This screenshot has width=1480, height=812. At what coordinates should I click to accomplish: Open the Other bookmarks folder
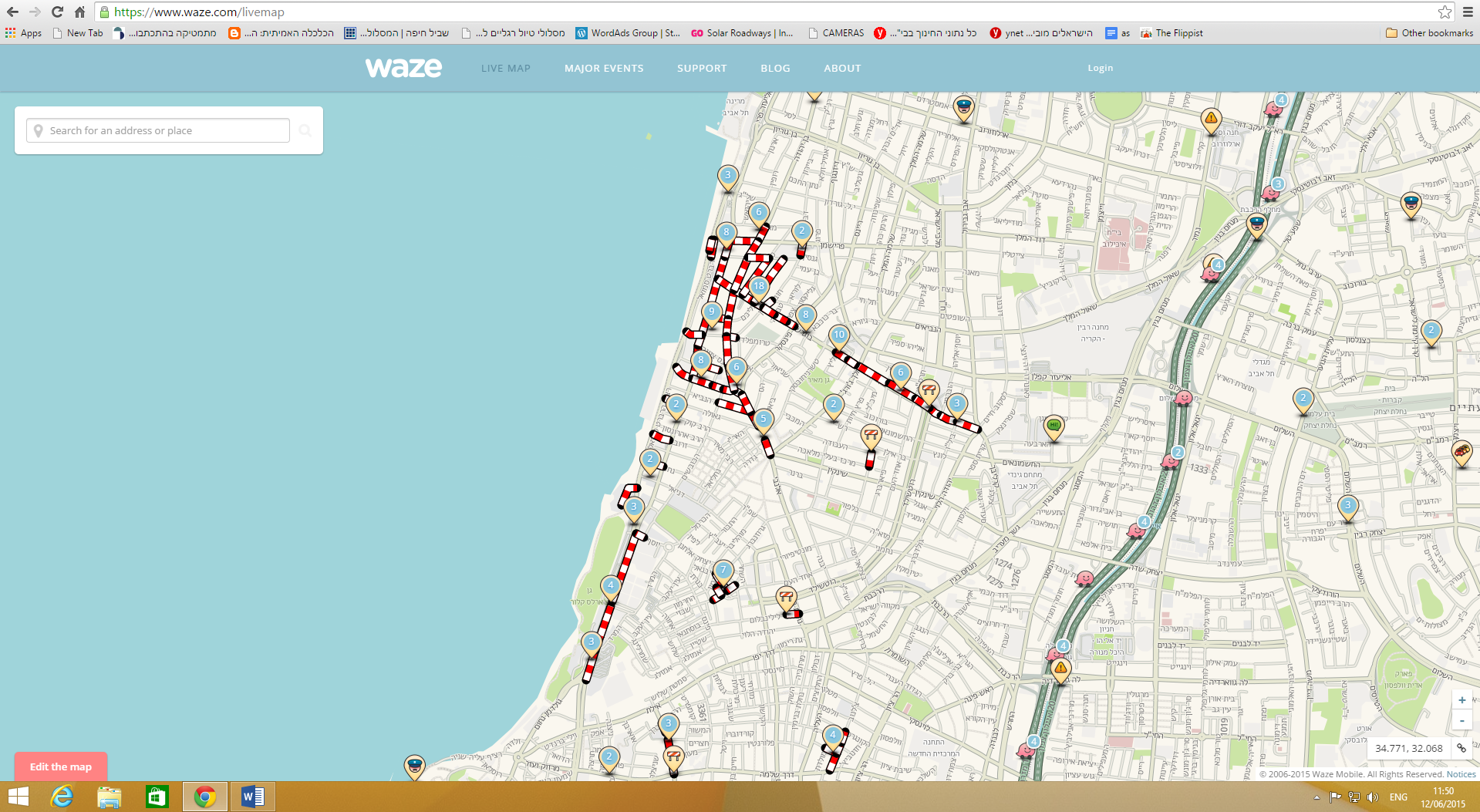pos(1429,33)
